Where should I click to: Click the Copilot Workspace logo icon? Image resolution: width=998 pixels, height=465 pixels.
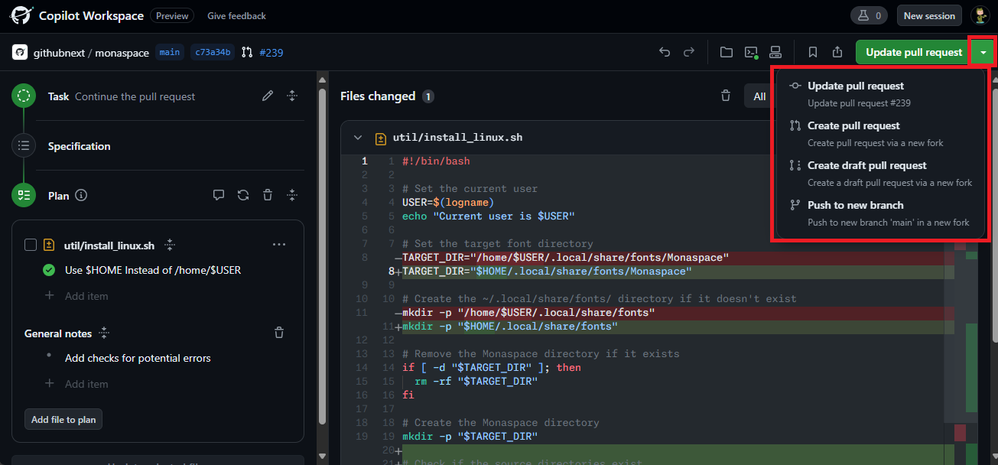click(x=22, y=15)
